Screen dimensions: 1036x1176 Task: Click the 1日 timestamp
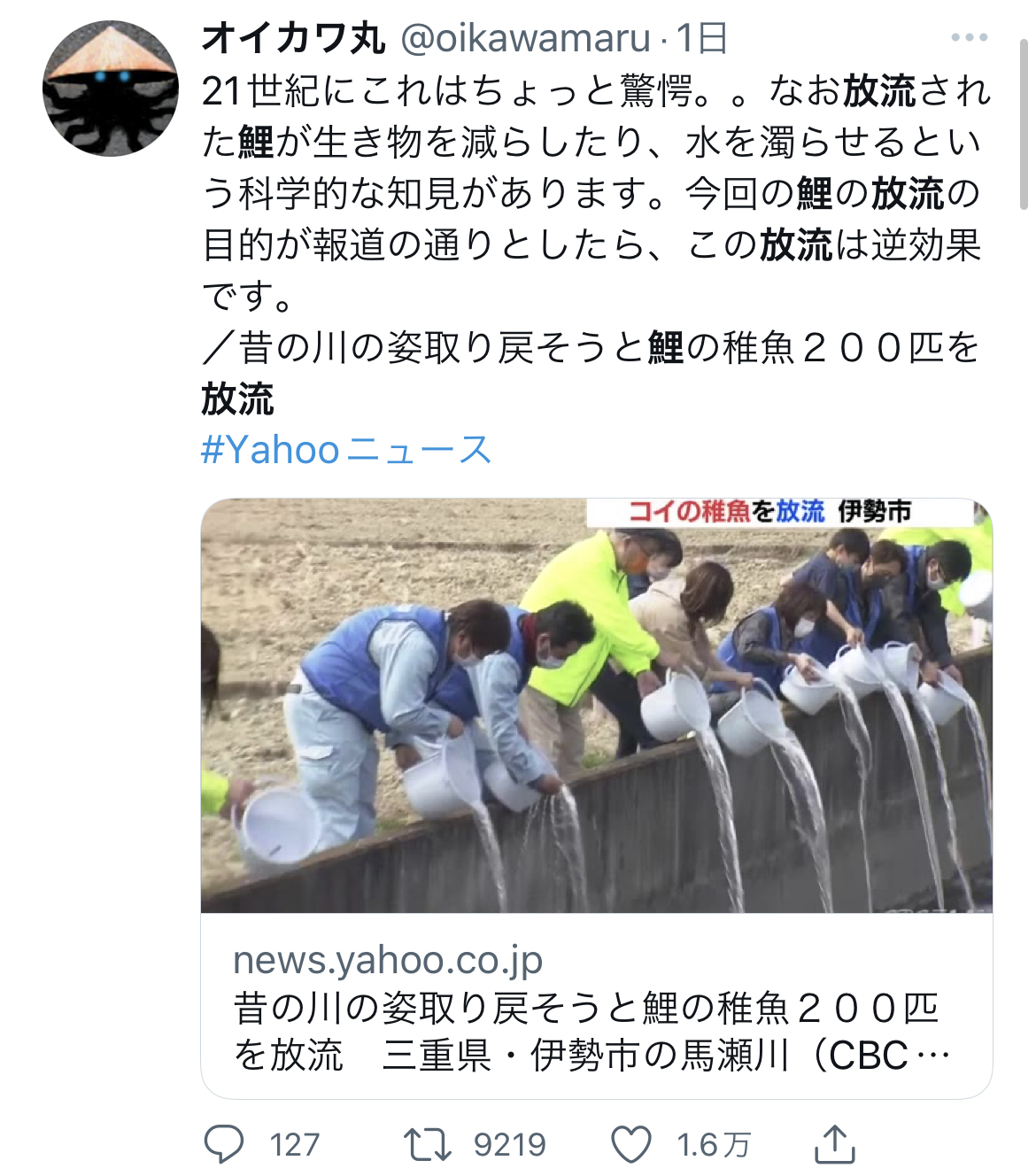[x=701, y=38]
